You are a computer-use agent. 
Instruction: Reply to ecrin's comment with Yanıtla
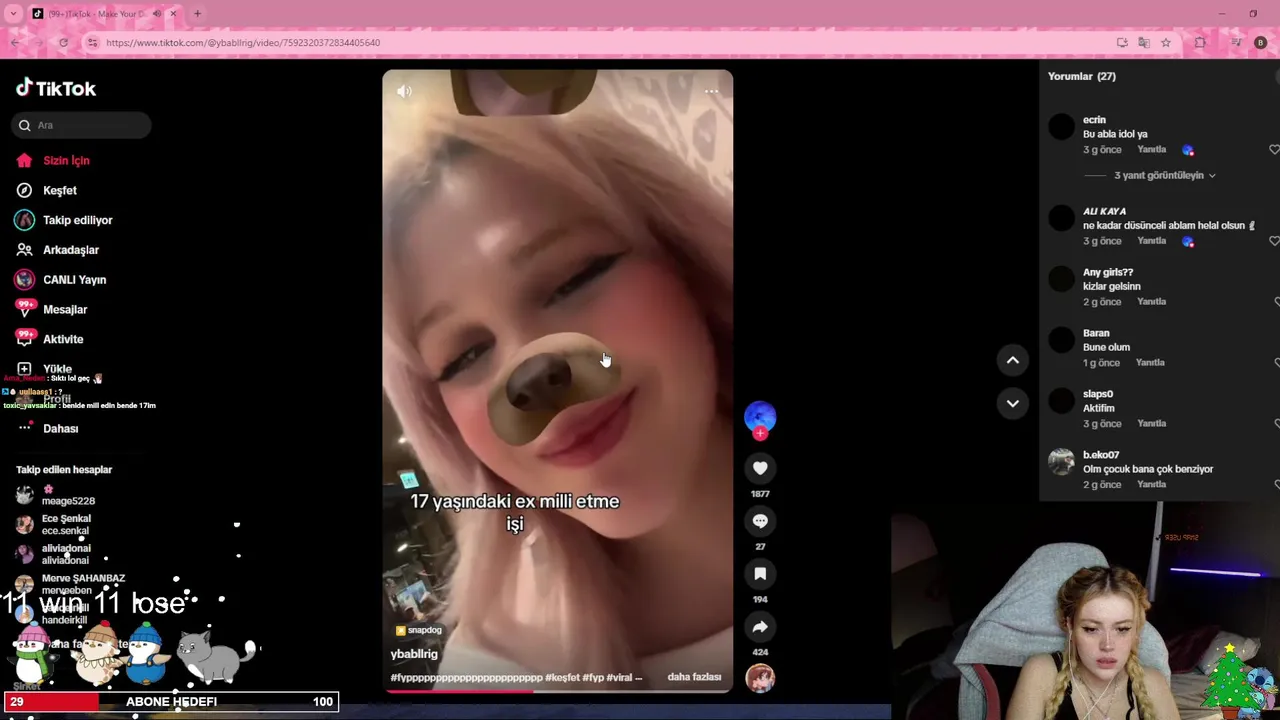1151,149
